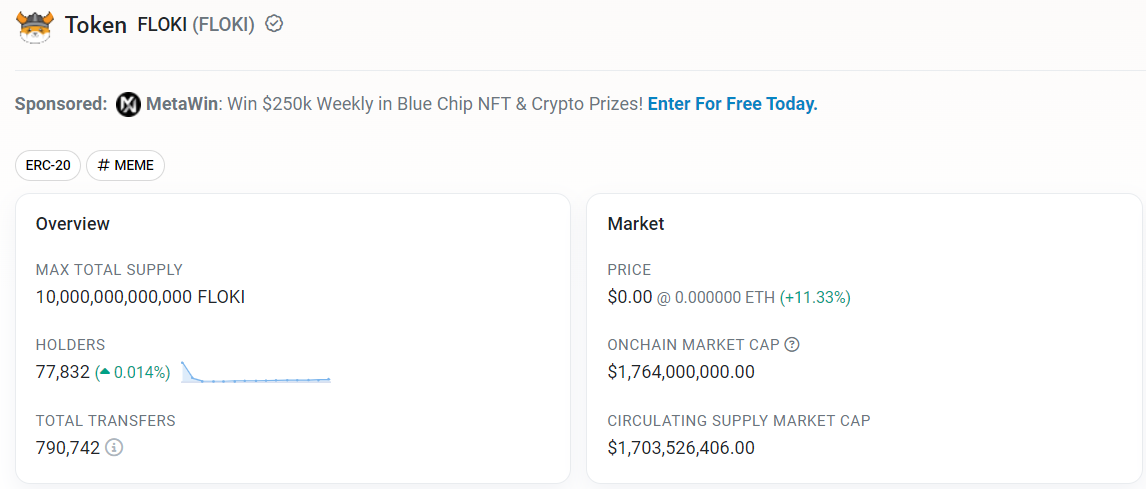Click the FLOKI token logo
This screenshot has width=1146, height=489.
35,25
